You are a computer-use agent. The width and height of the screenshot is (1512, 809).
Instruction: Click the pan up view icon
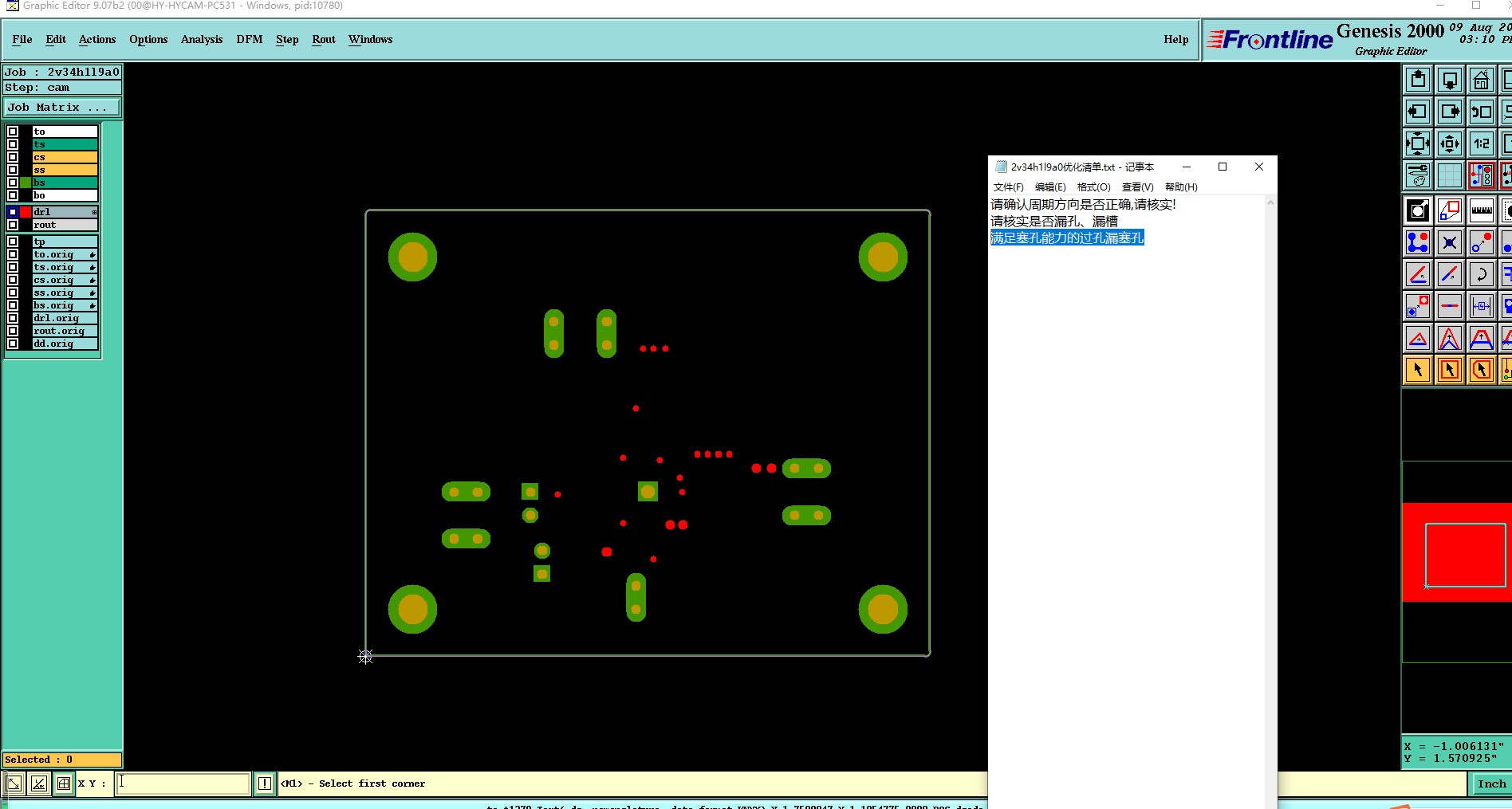[1418, 80]
